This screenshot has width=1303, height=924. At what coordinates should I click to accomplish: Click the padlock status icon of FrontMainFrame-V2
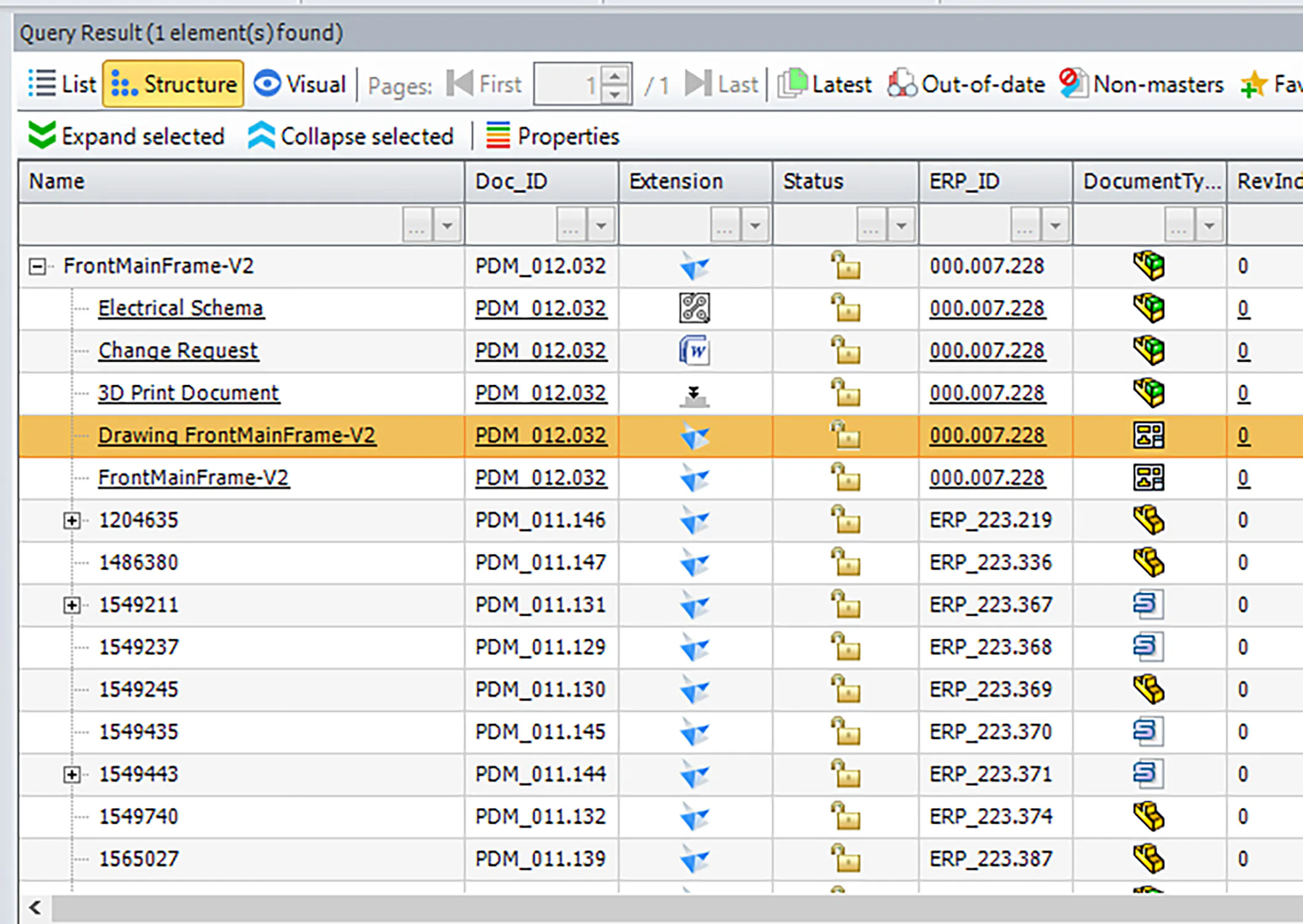(x=845, y=266)
